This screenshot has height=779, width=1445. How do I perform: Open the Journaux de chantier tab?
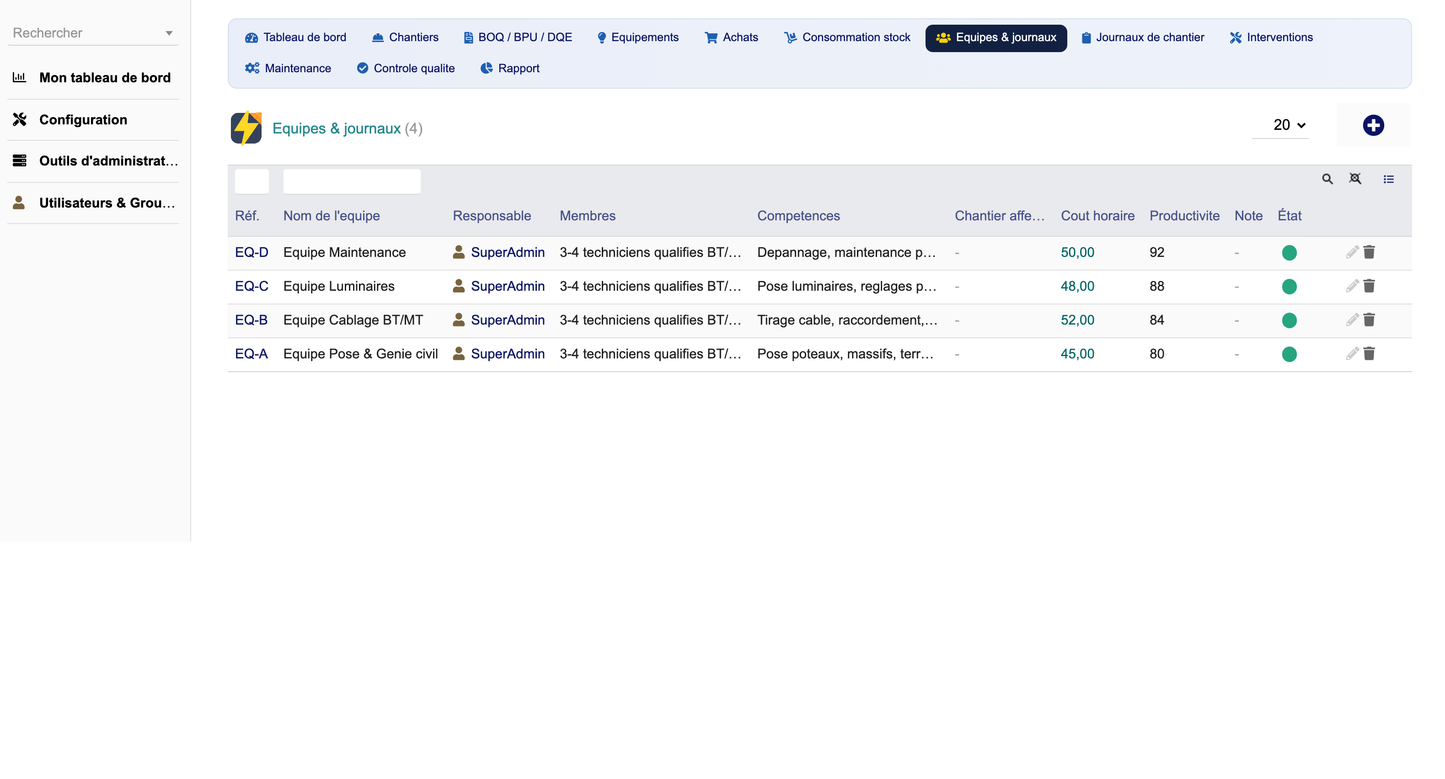(x=1142, y=37)
